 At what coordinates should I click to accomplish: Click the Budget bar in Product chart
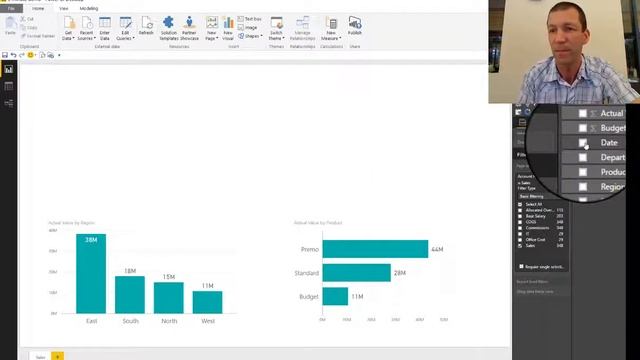(335, 296)
